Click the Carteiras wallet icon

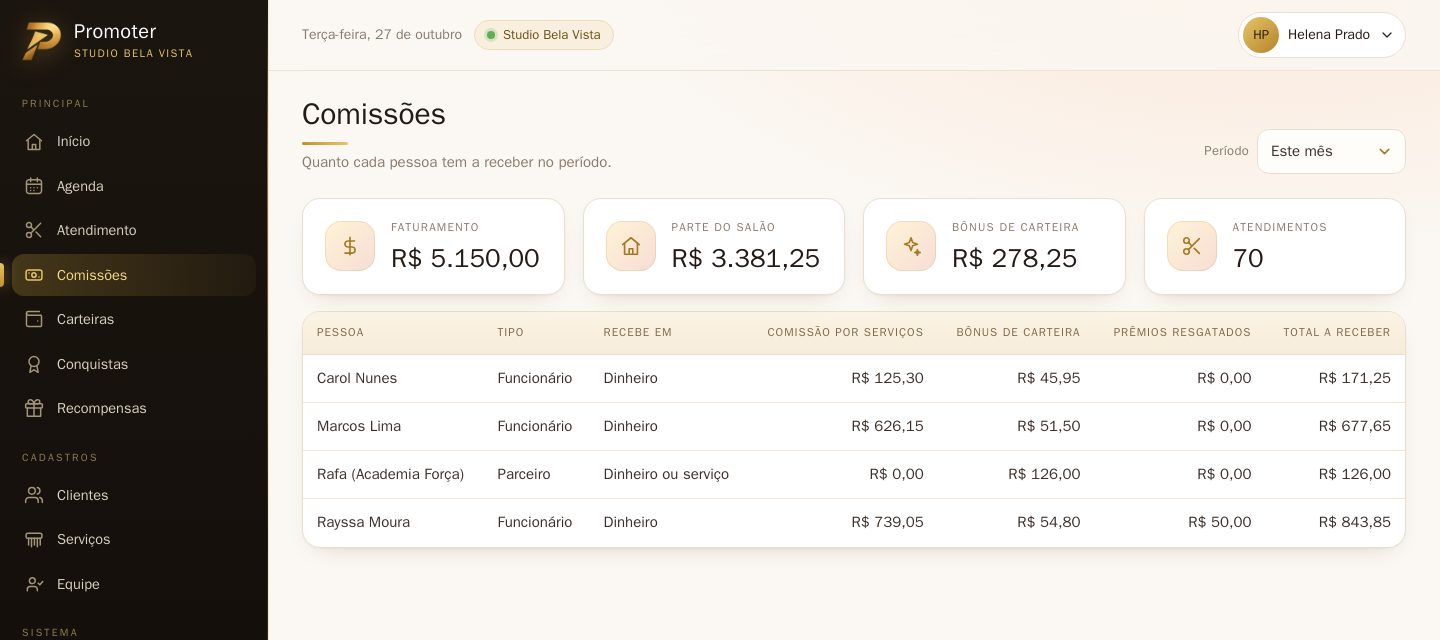pyautogui.click(x=34, y=319)
